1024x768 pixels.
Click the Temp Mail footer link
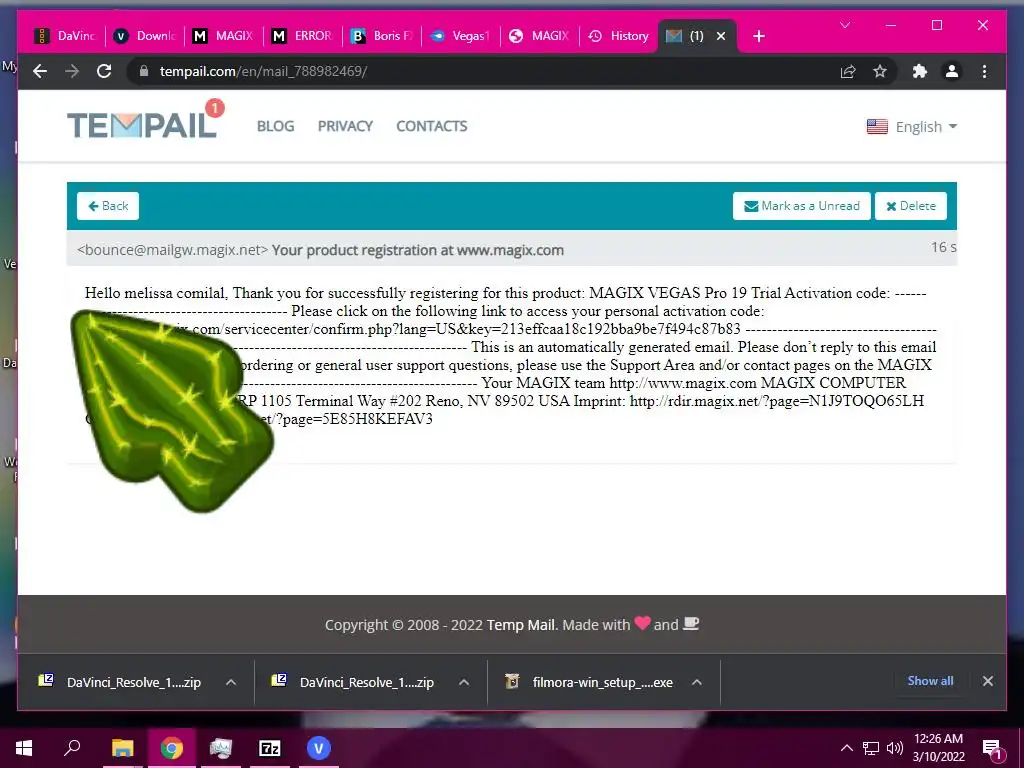tap(520, 625)
